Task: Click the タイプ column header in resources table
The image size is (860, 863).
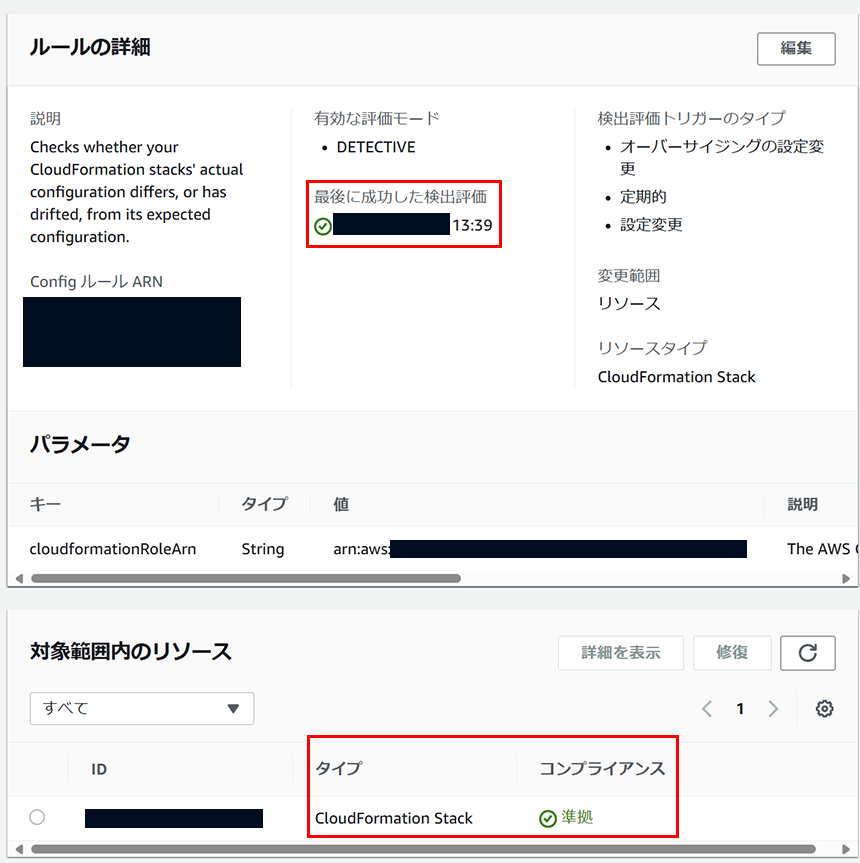Action: (339, 768)
